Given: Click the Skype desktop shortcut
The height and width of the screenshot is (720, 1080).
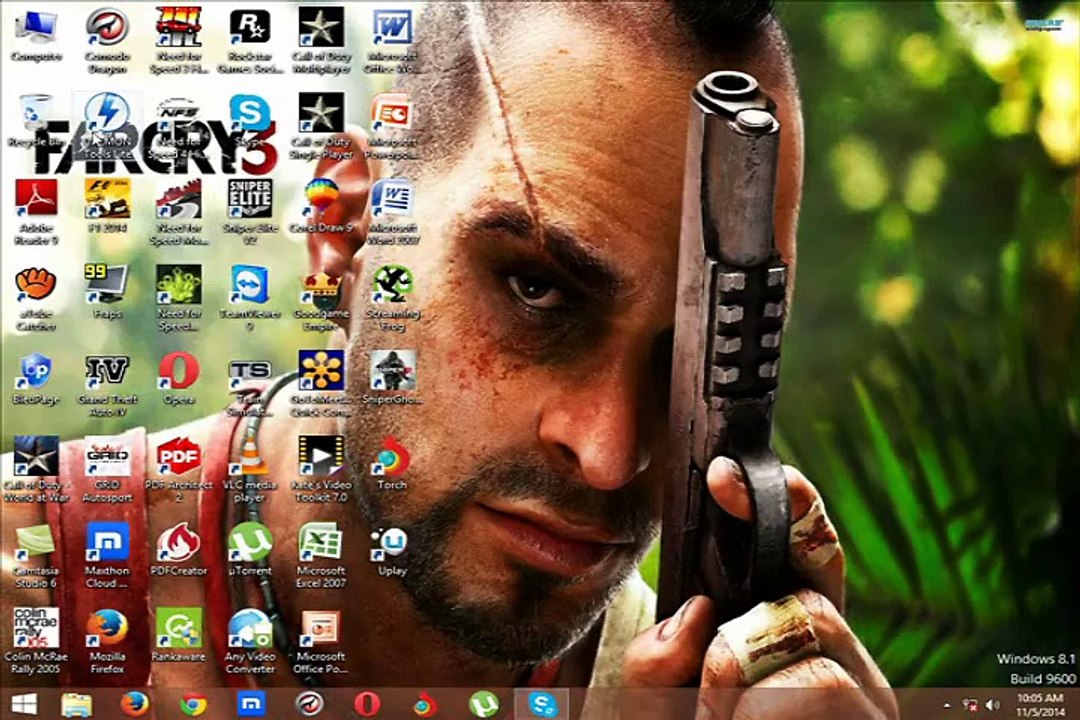Looking at the screenshot, I should point(250,122).
